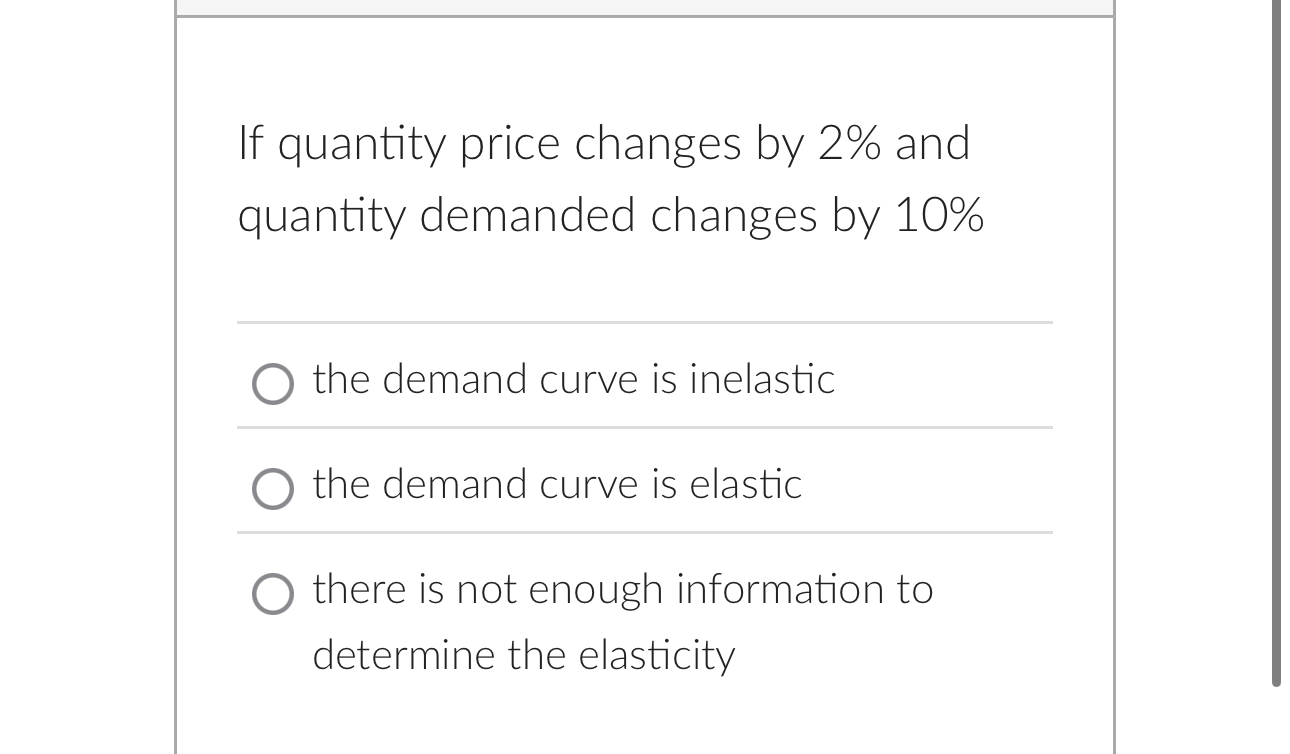1290x754 pixels.
Task: Select the "the demand curve is elastic" radio button
Action: click(271, 489)
